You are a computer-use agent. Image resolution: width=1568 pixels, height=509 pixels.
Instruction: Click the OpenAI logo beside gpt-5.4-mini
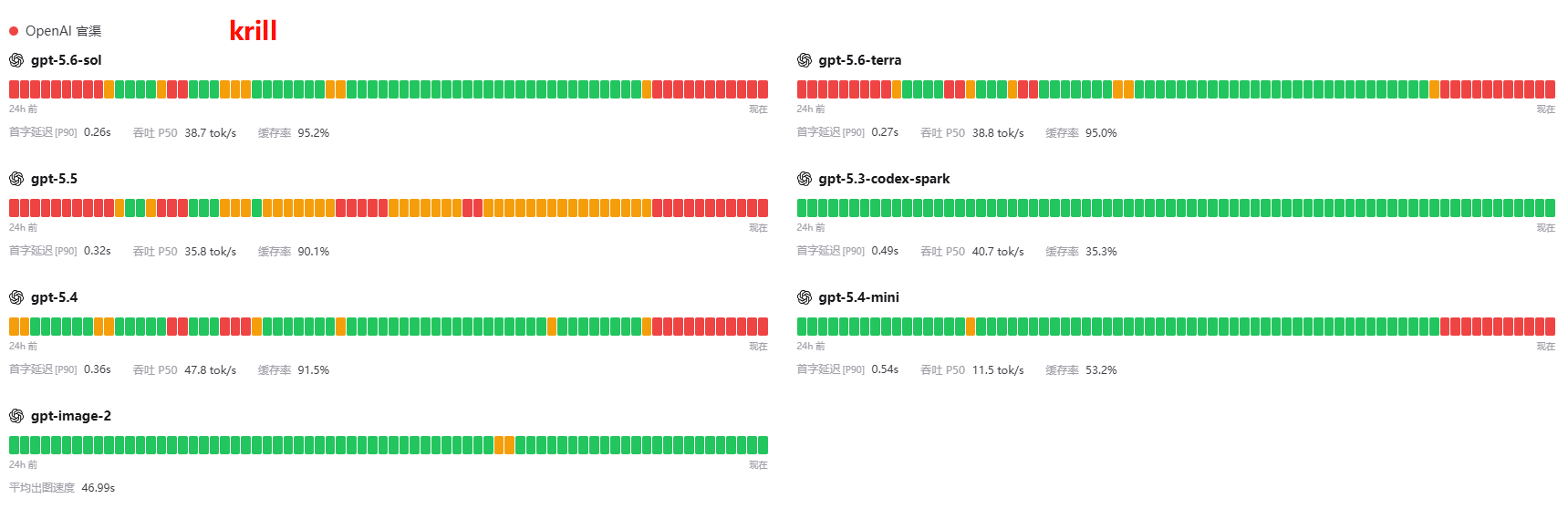[804, 297]
